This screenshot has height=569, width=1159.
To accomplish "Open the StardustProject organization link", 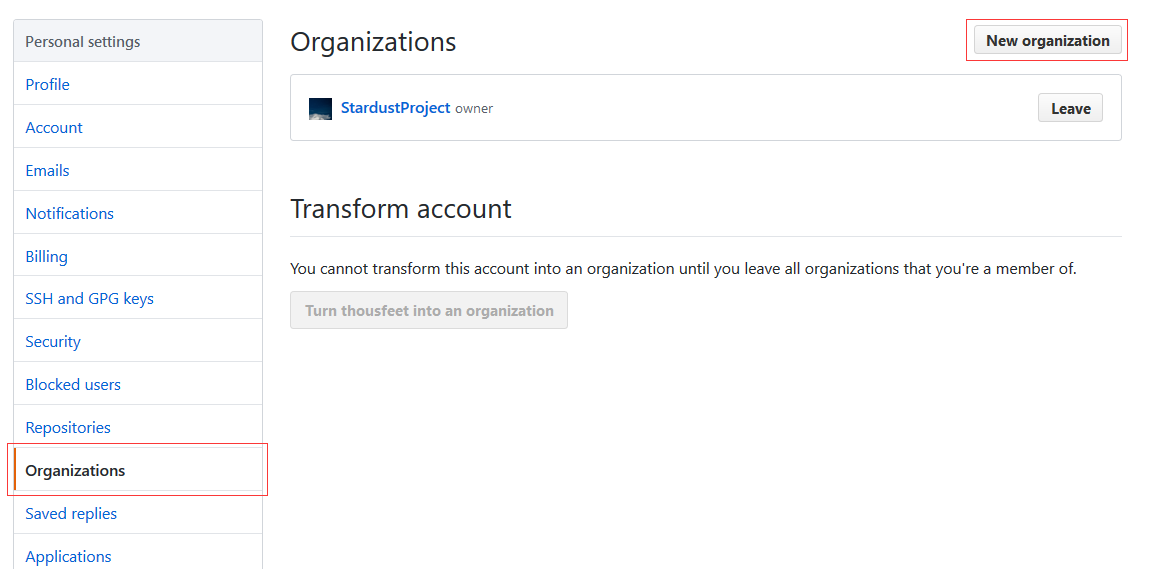I will [x=396, y=108].
